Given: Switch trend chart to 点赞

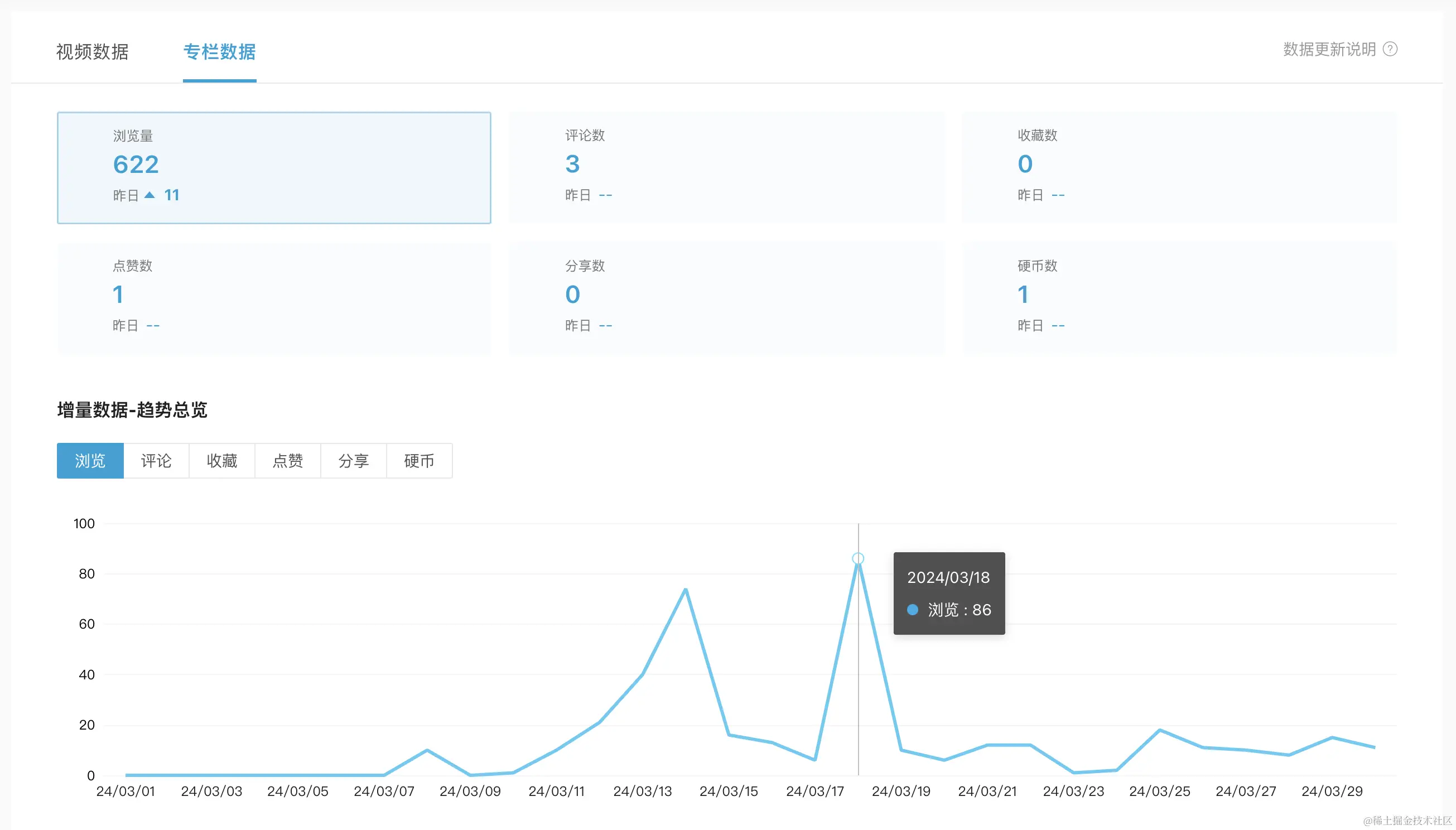Looking at the screenshot, I should (x=288, y=461).
